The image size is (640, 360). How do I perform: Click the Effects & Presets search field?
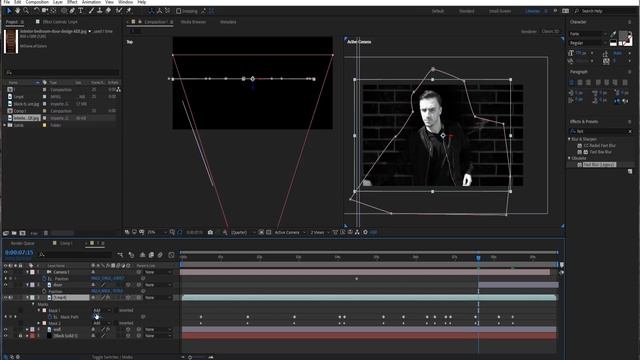pyautogui.click(x=601, y=131)
